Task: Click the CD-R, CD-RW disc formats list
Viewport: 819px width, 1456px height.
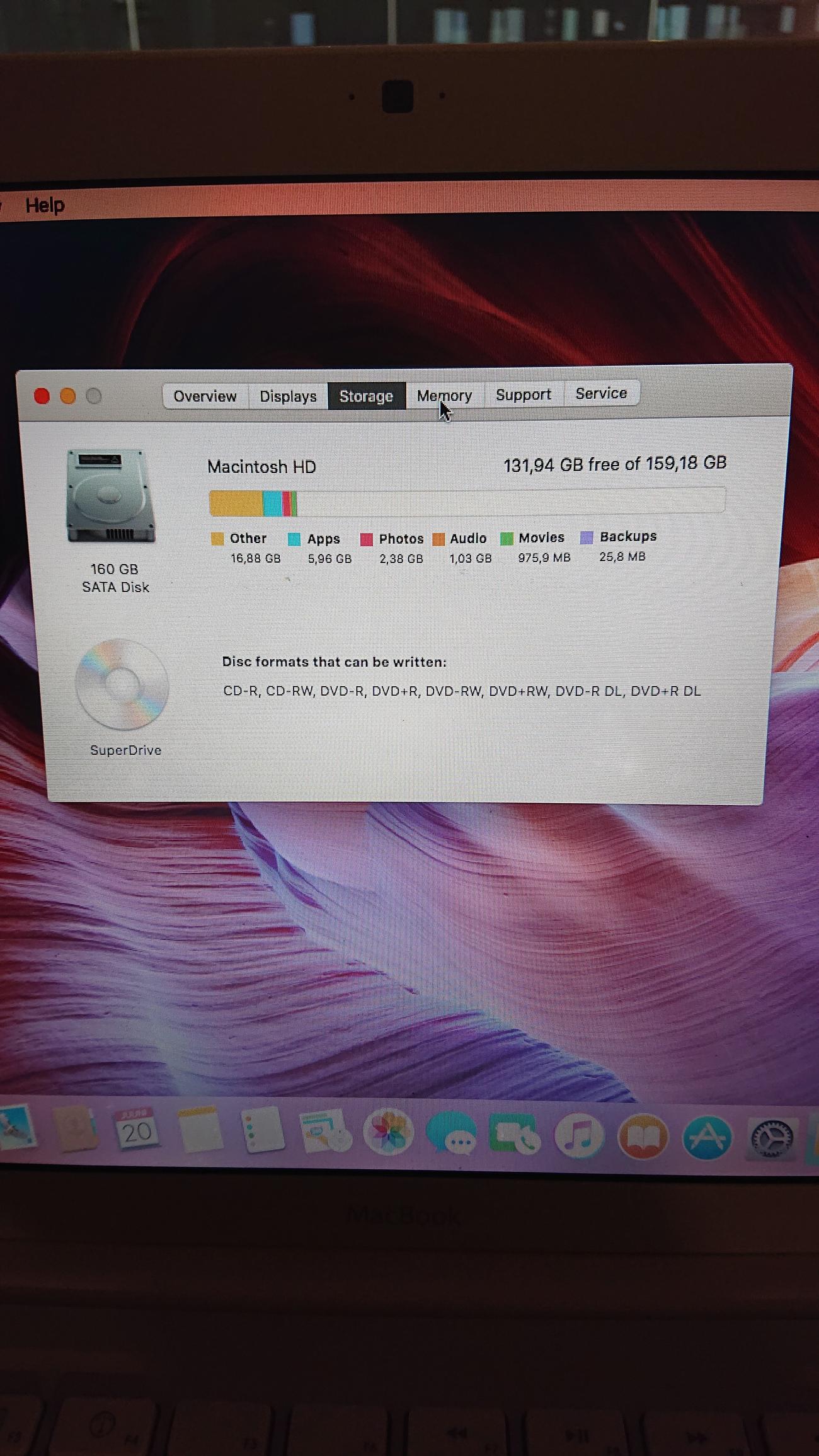Action: click(x=462, y=691)
